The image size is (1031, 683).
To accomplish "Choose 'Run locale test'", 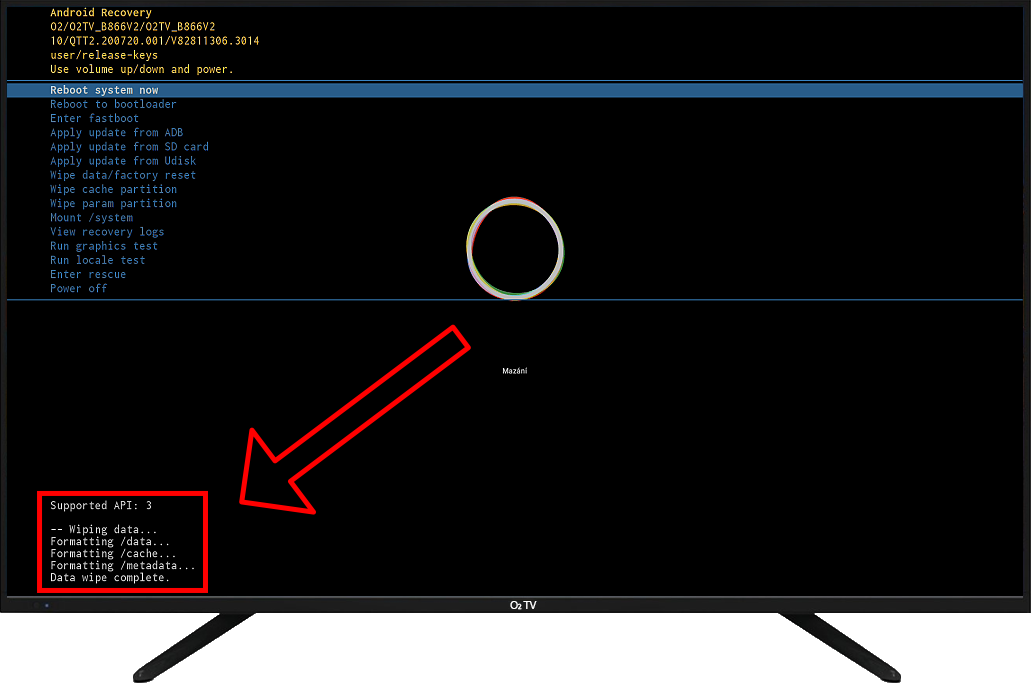I will pos(97,260).
